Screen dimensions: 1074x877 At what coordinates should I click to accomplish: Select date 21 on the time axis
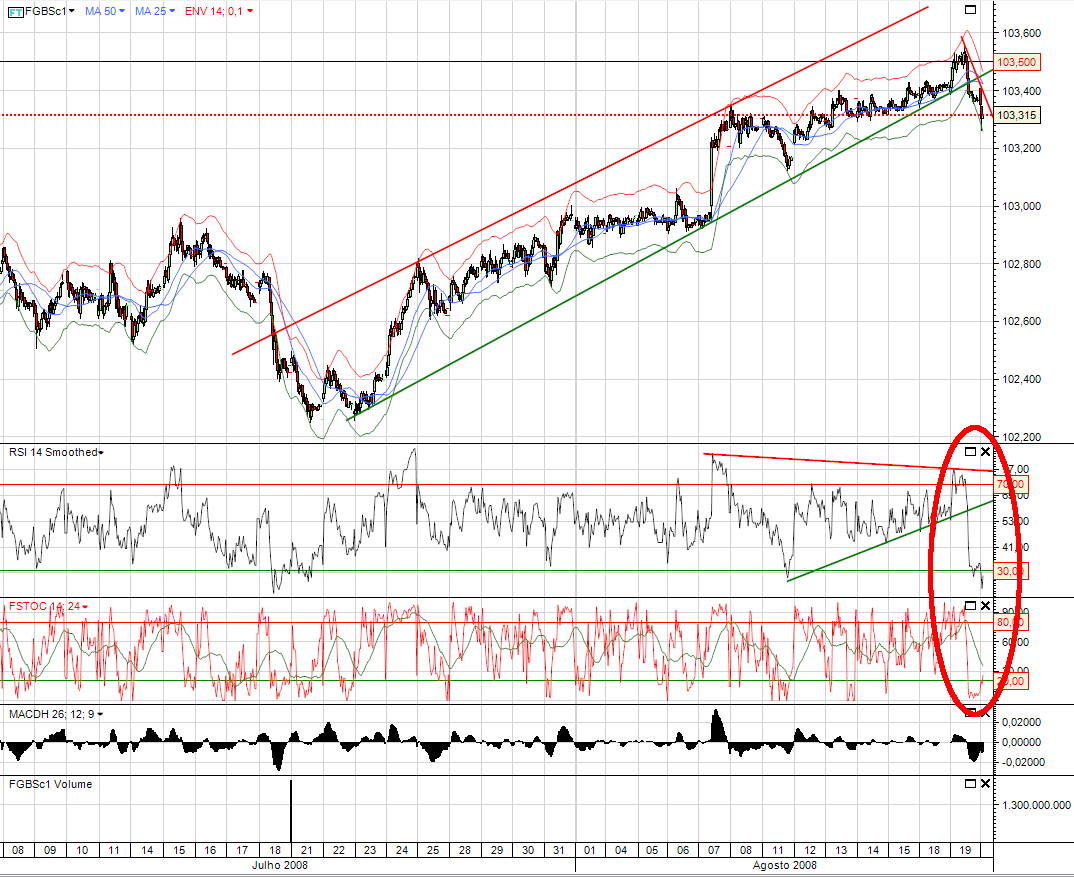point(306,850)
